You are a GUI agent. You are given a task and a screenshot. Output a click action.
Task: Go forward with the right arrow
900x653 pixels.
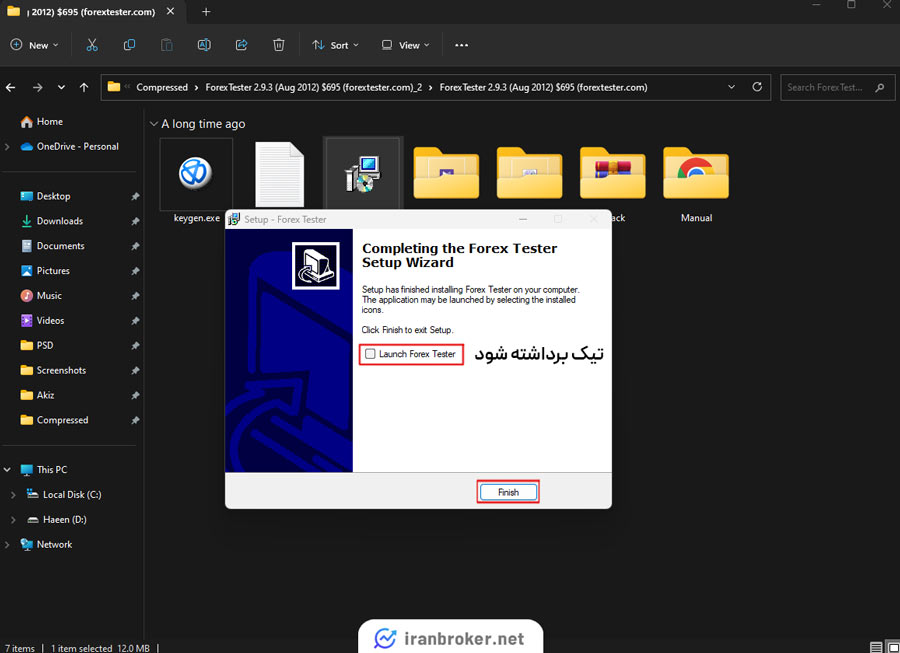(37, 87)
